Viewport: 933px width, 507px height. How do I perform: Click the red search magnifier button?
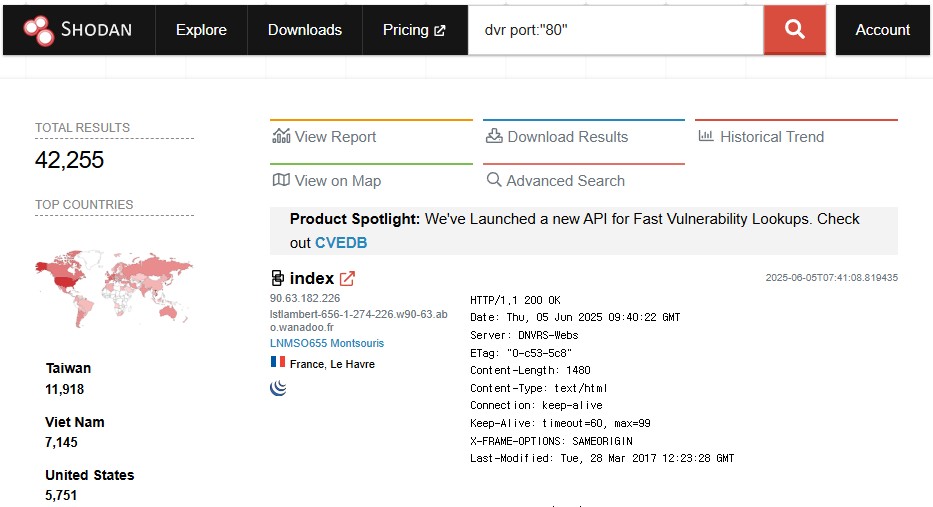[x=794, y=29]
